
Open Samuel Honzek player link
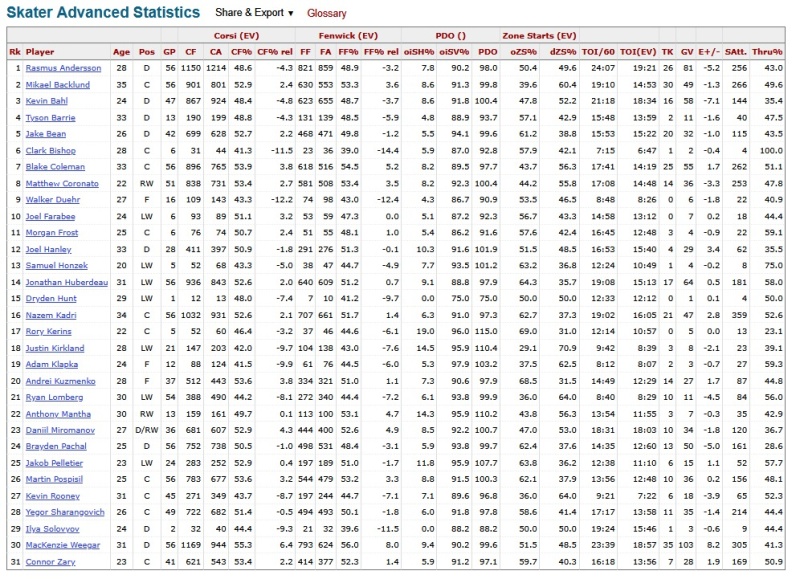[57, 266]
